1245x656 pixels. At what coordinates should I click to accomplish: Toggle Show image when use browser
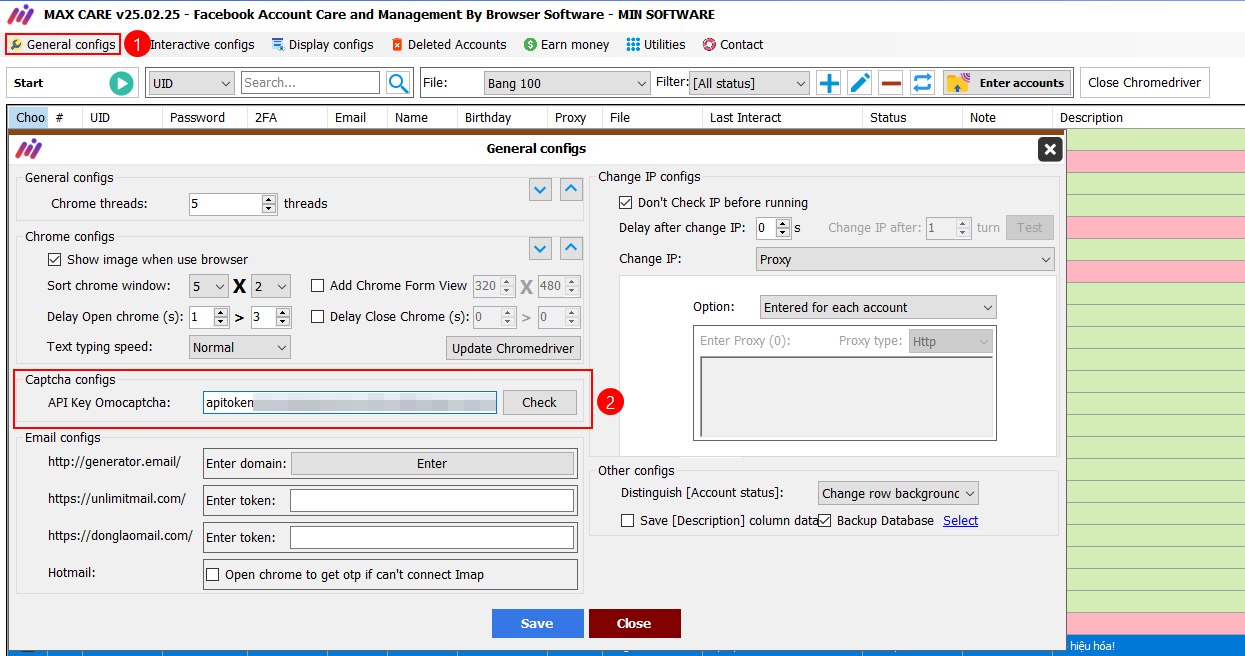coord(55,259)
